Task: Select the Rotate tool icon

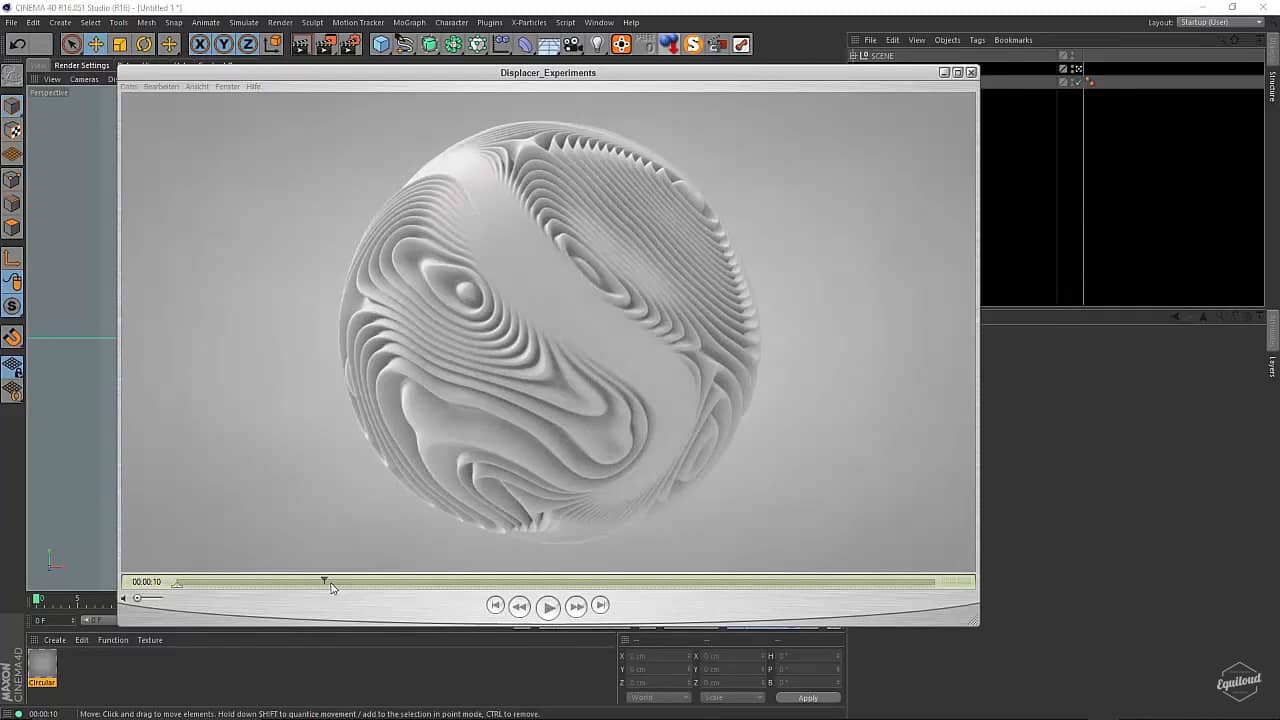Action: 144,44
